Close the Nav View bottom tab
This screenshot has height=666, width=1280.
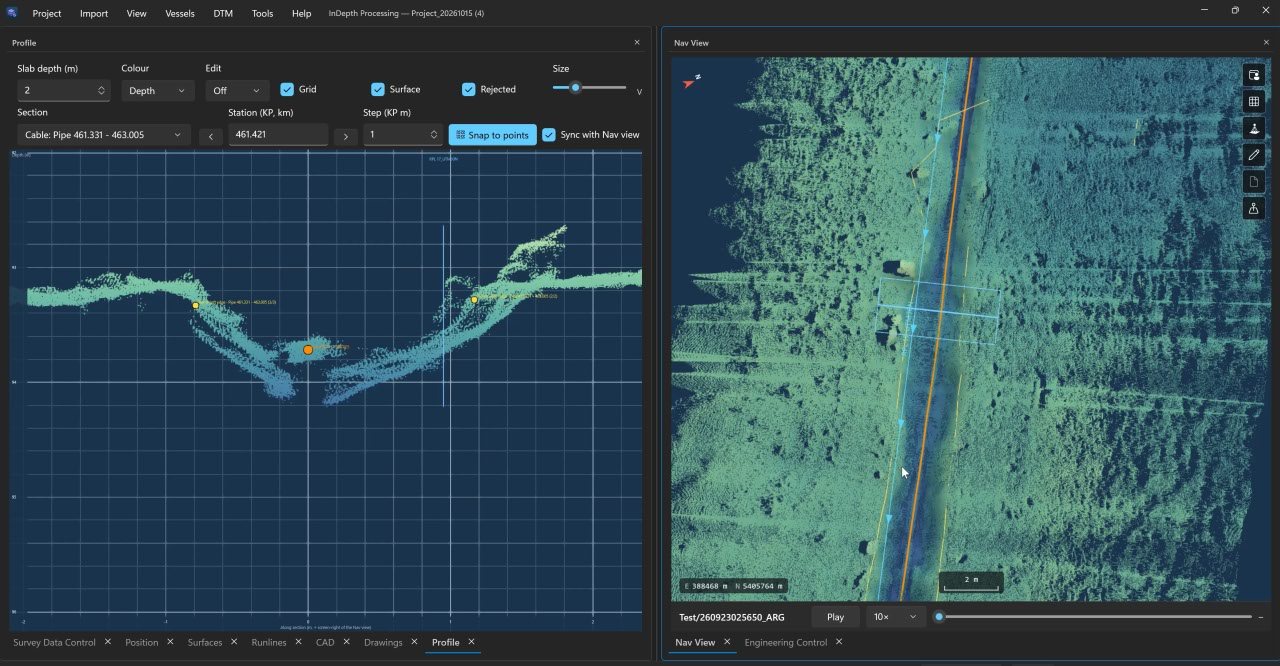727,642
